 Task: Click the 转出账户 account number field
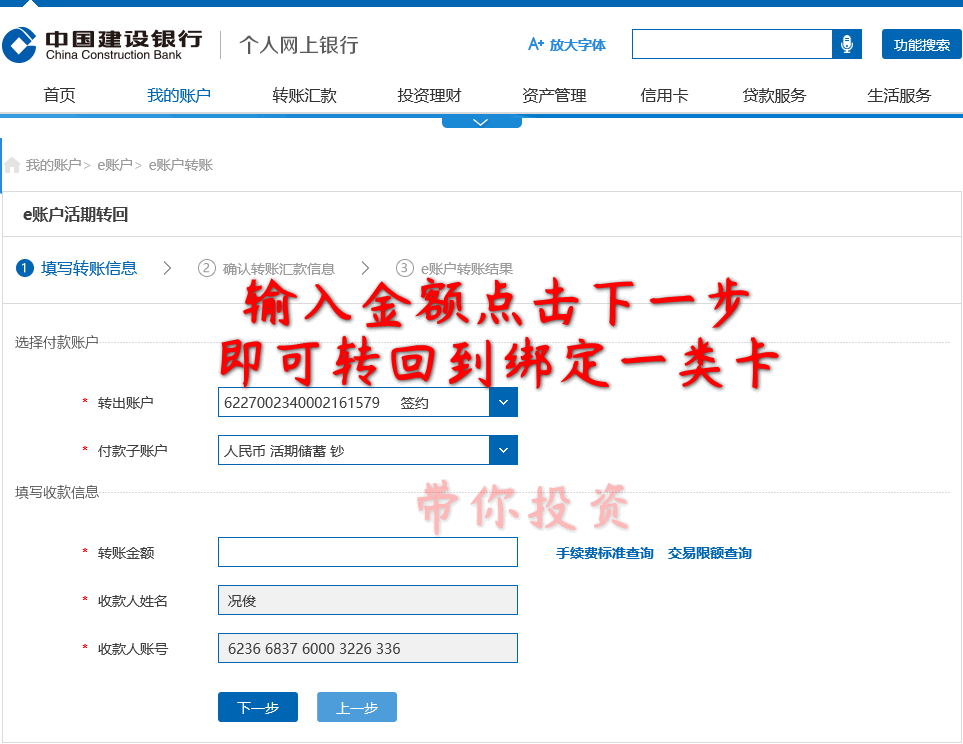[354, 402]
